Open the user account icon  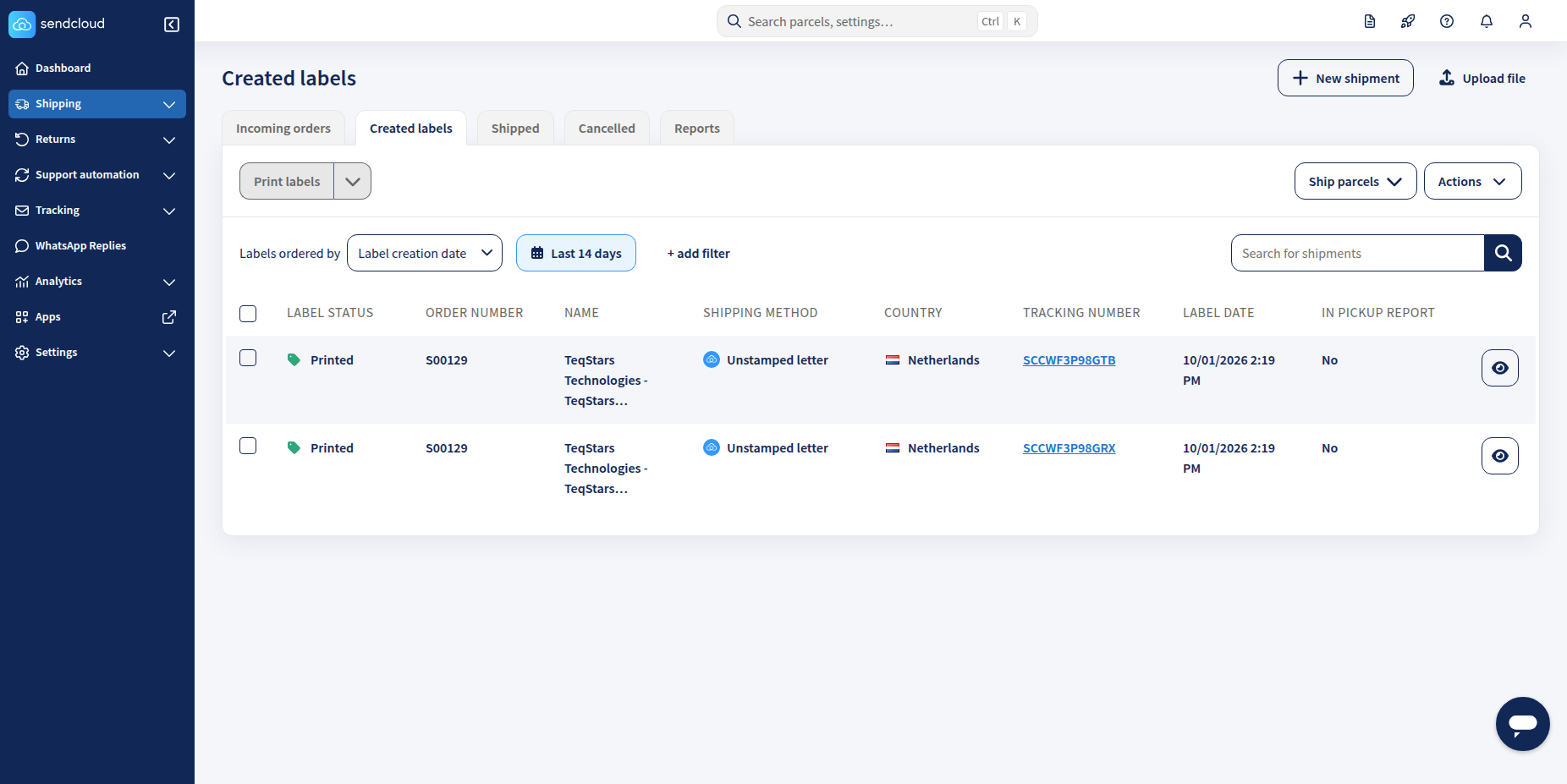(x=1526, y=21)
